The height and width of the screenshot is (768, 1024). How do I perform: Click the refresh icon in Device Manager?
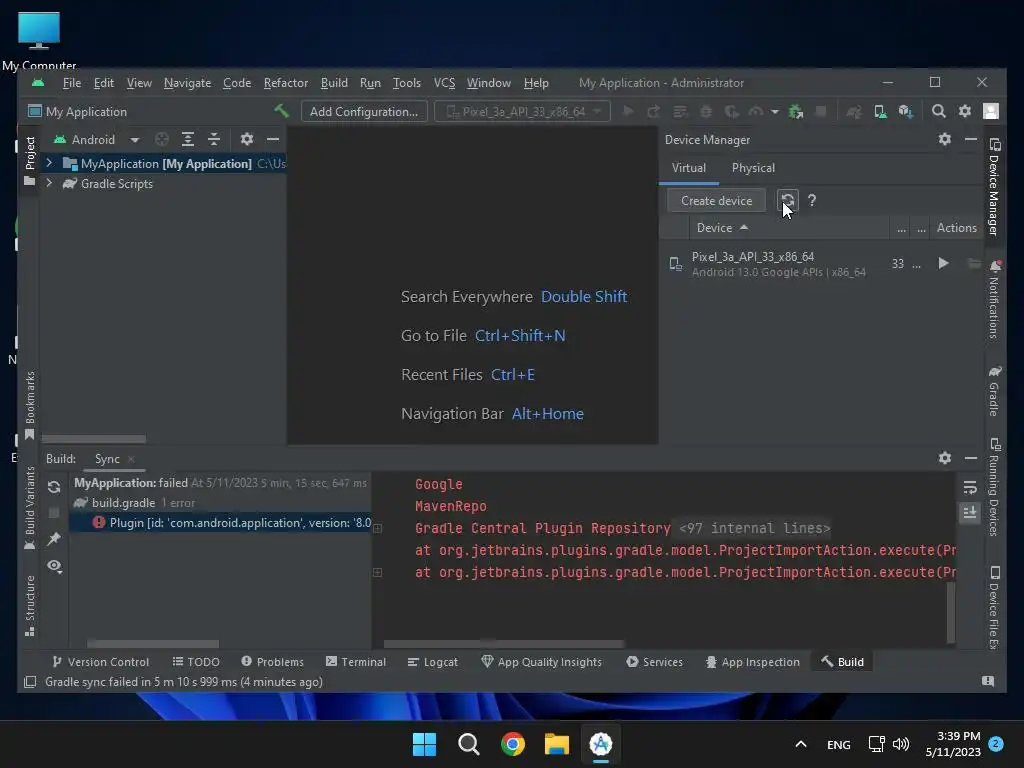(788, 200)
